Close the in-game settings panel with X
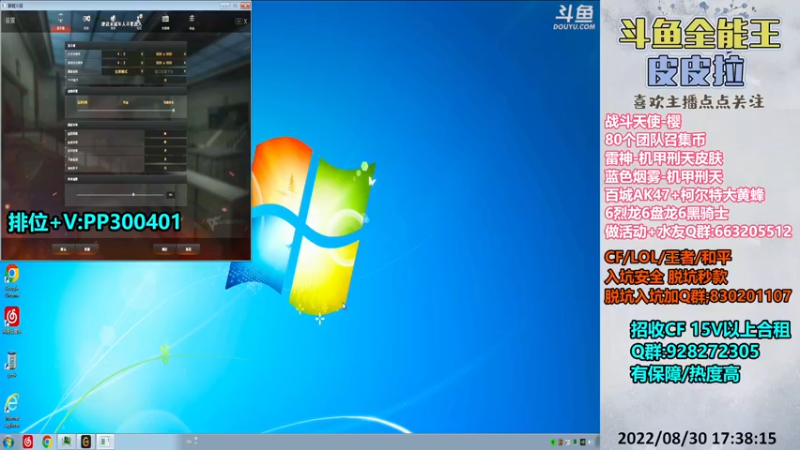Screen dimensions: 800x450 pyautogui.click(x=245, y=21)
